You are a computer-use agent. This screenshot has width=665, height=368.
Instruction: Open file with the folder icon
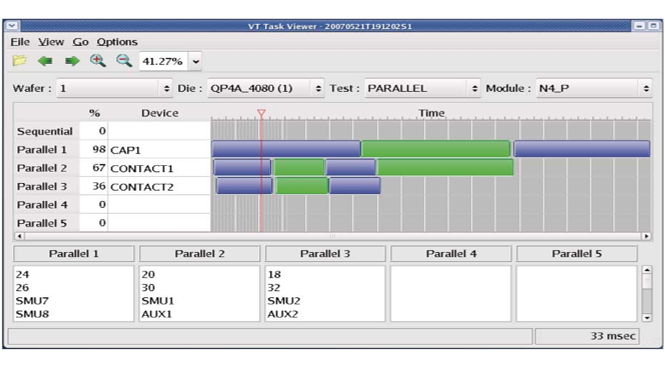tap(20, 61)
